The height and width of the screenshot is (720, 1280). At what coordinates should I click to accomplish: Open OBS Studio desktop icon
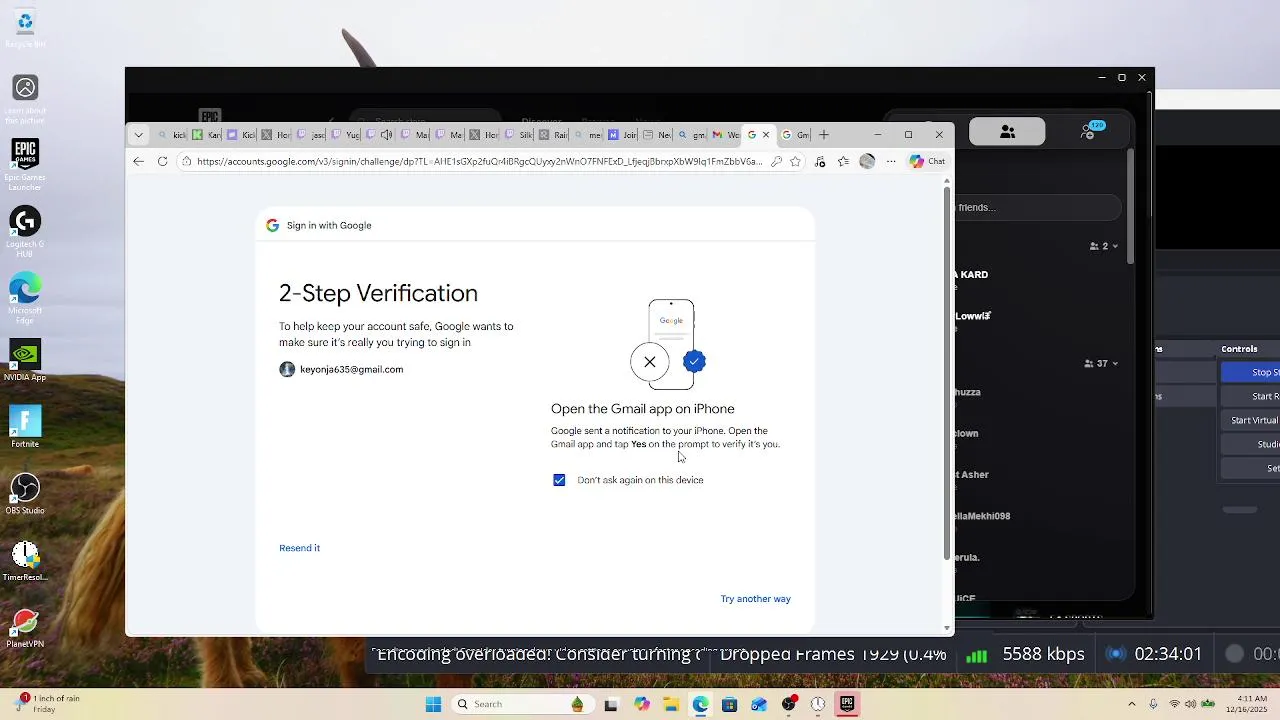click(25, 495)
